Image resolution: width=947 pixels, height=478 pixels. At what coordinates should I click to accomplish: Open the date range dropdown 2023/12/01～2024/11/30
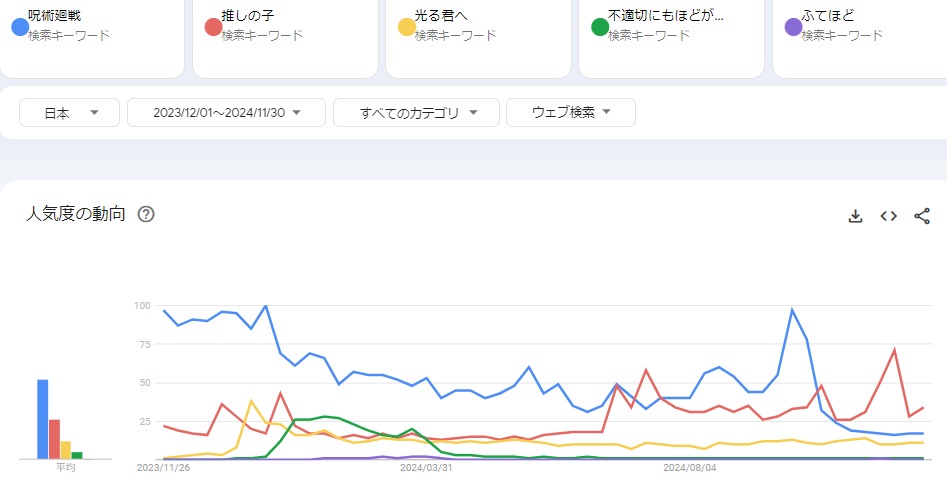[226, 113]
